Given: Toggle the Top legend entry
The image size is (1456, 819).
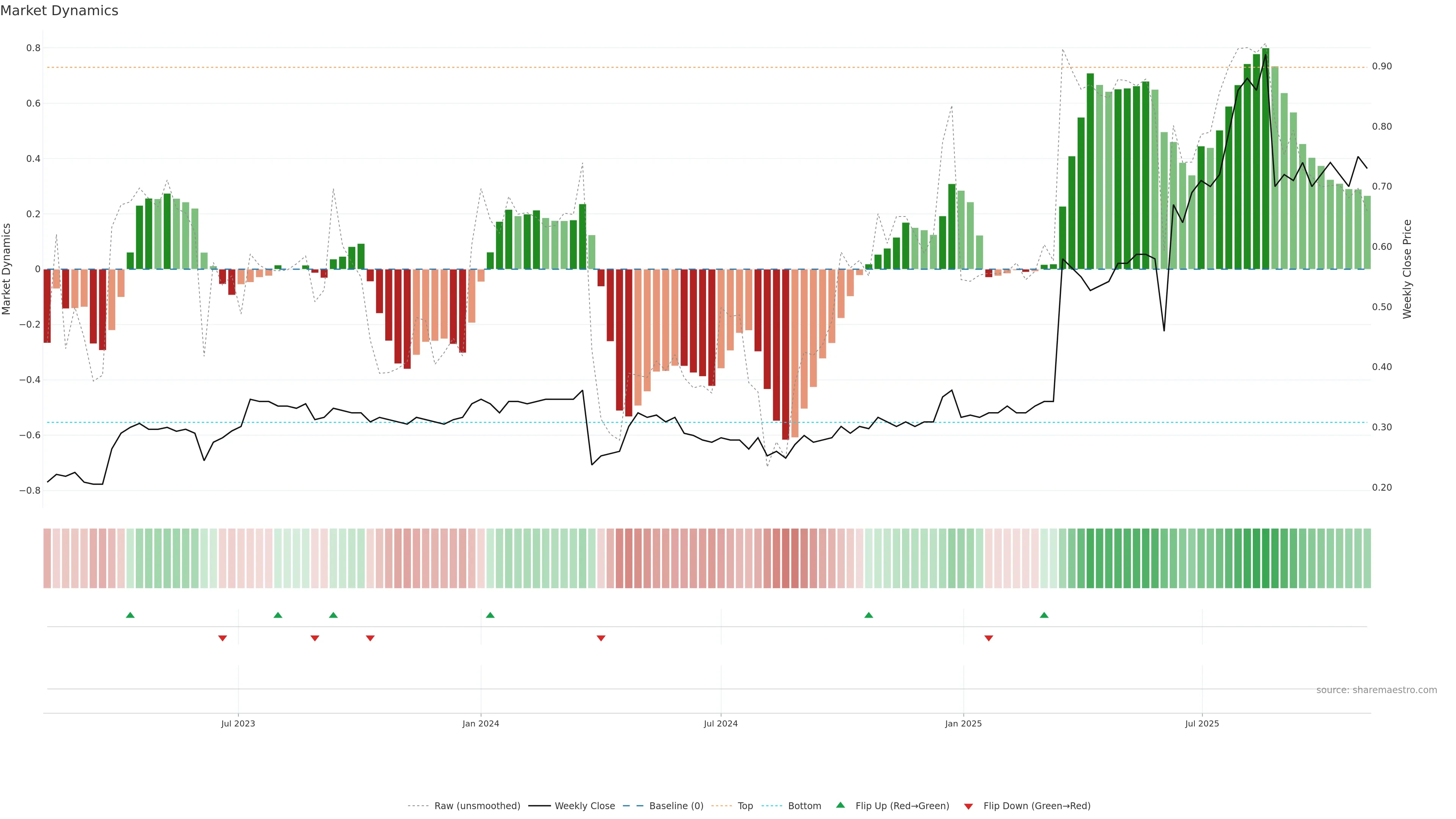Looking at the screenshot, I should 745,806.
